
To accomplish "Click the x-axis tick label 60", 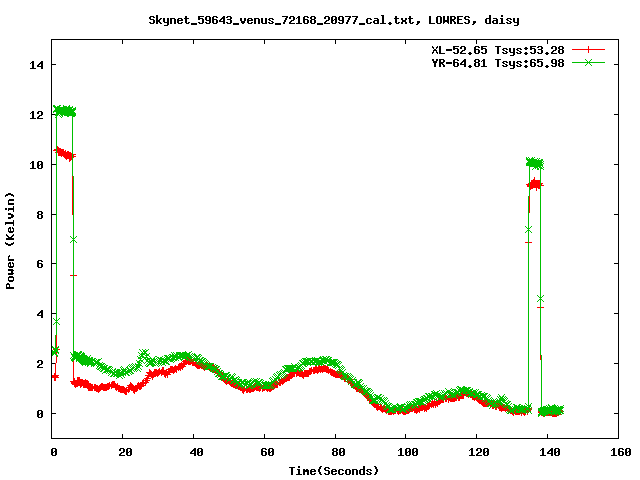I will 267,452.
